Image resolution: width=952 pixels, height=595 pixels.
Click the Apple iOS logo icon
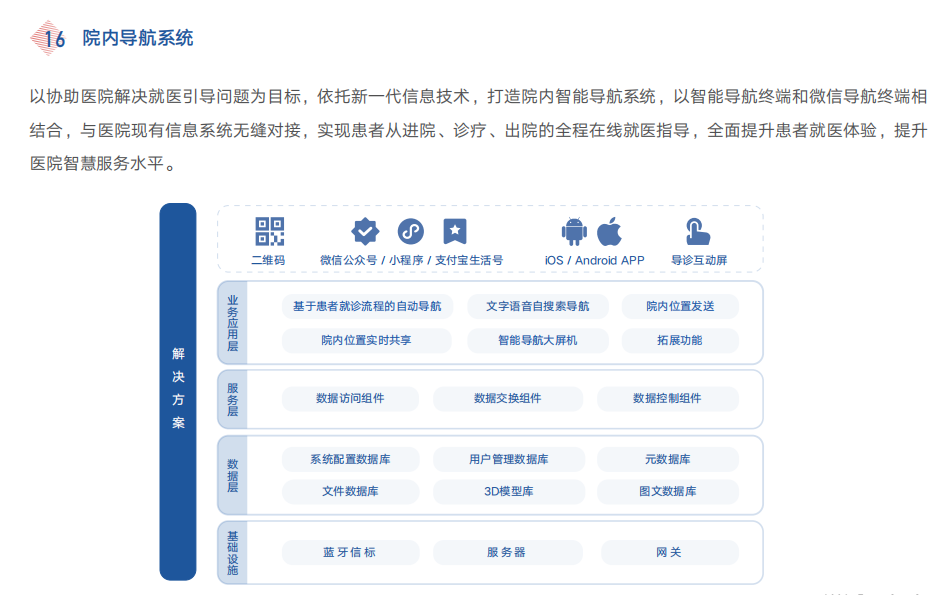pyautogui.click(x=609, y=232)
